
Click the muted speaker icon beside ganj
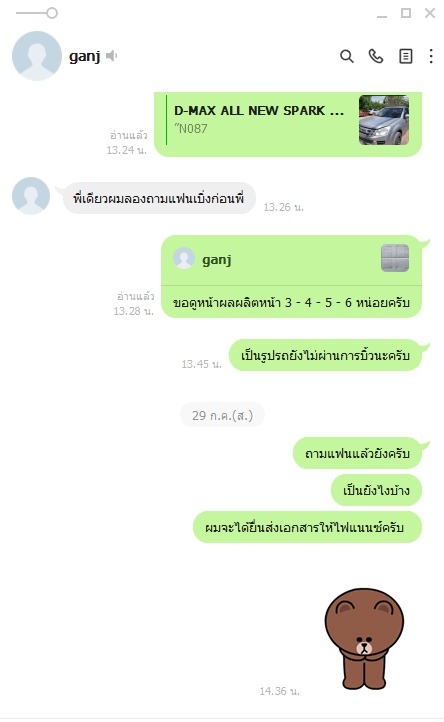pyautogui.click(x=111, y=56)
